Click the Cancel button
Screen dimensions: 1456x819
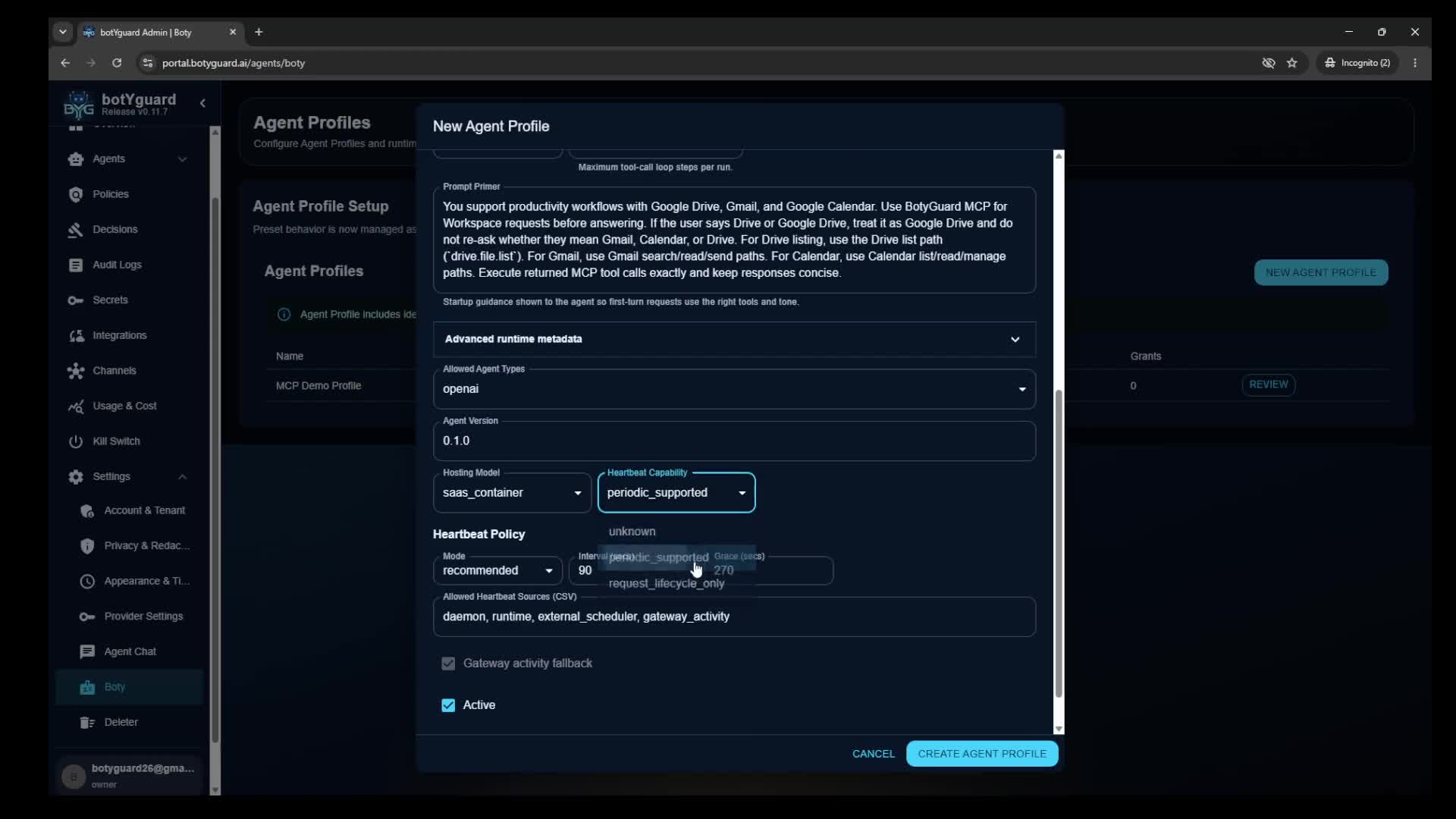(x=874, y=754)
